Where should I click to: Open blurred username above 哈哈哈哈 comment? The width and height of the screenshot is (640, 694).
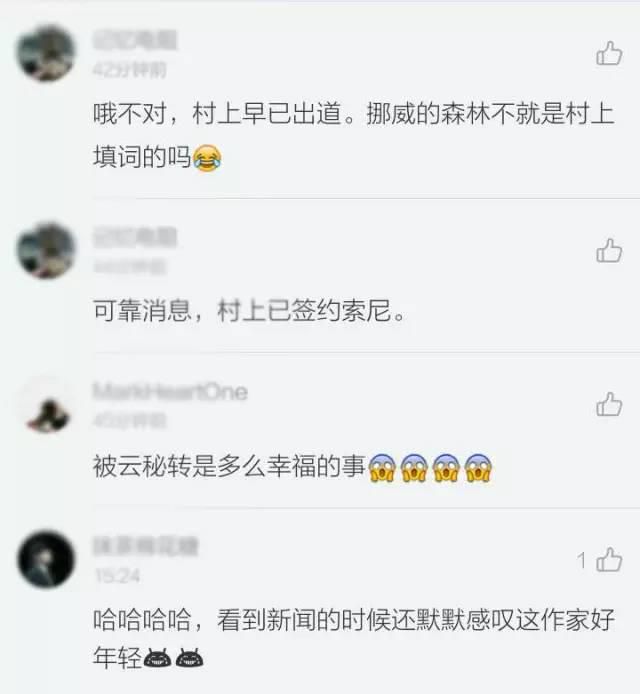point(145,546)
